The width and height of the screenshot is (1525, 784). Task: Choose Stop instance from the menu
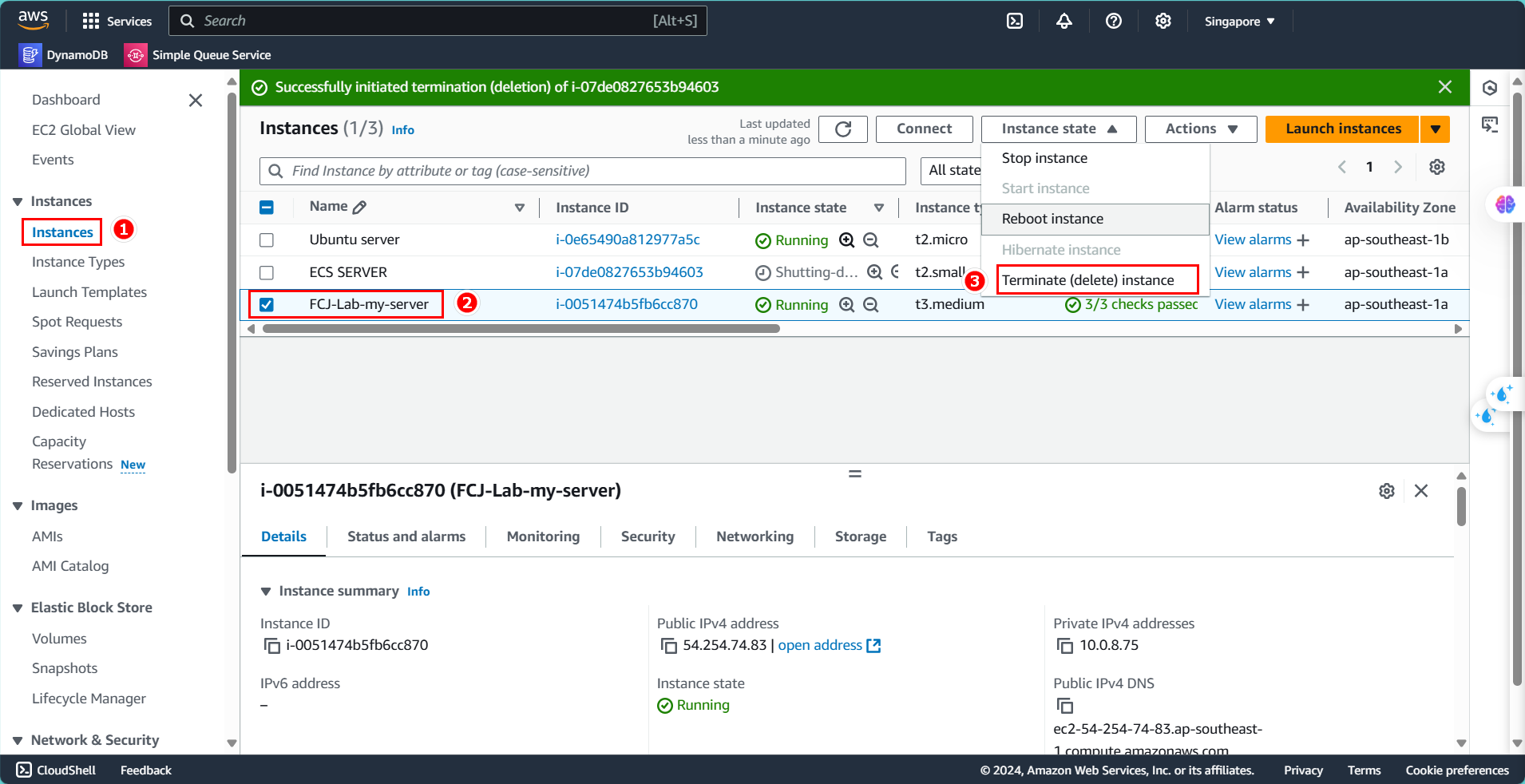(x=1095, y=158)
